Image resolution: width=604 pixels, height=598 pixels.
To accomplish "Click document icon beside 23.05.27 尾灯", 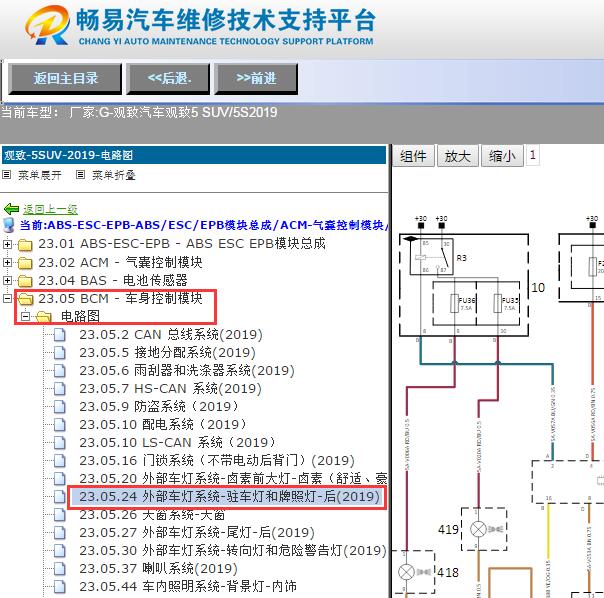I will pyautogui.click(x=60, y=532).
